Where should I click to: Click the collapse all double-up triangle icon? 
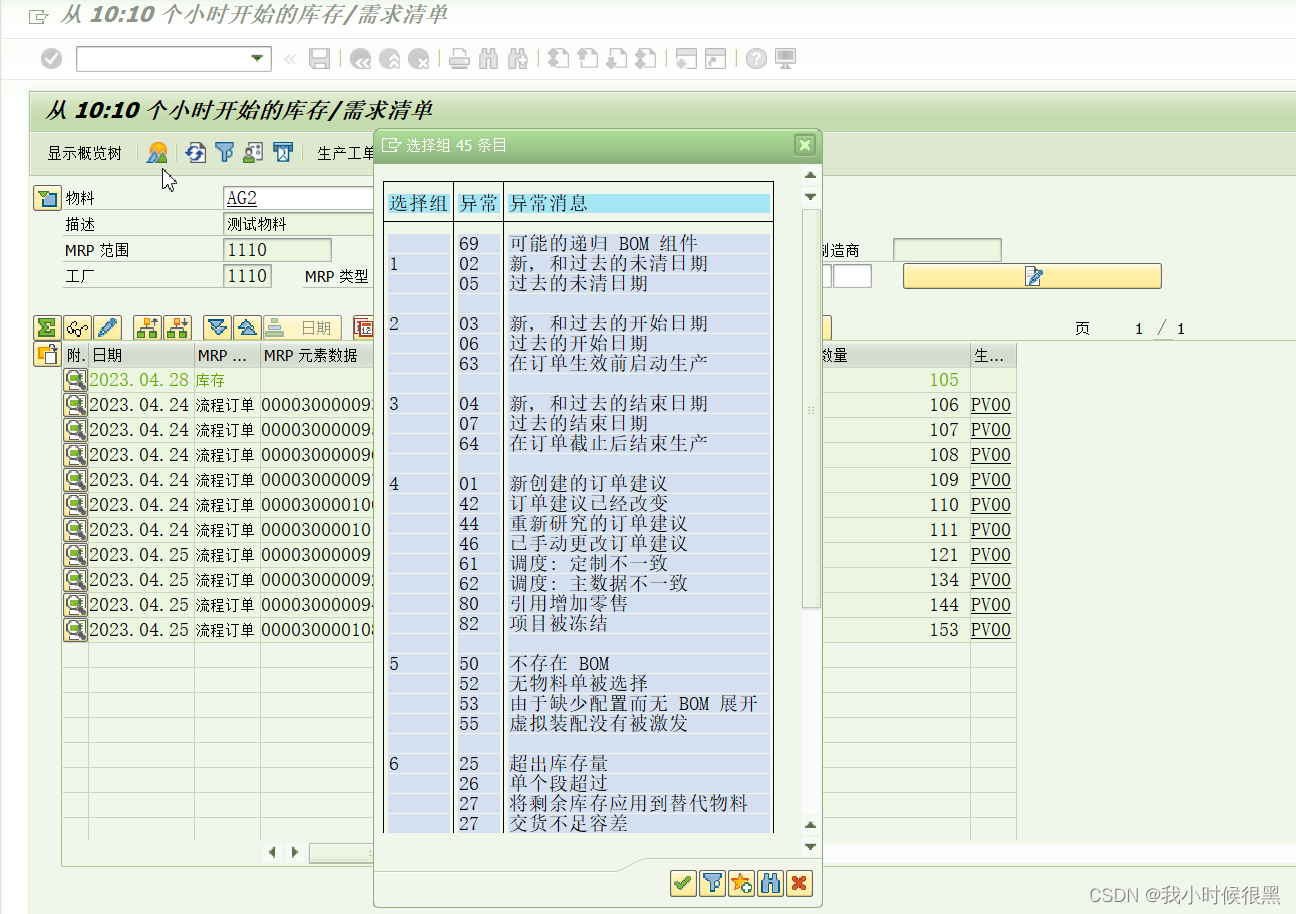tap(247, 327)
